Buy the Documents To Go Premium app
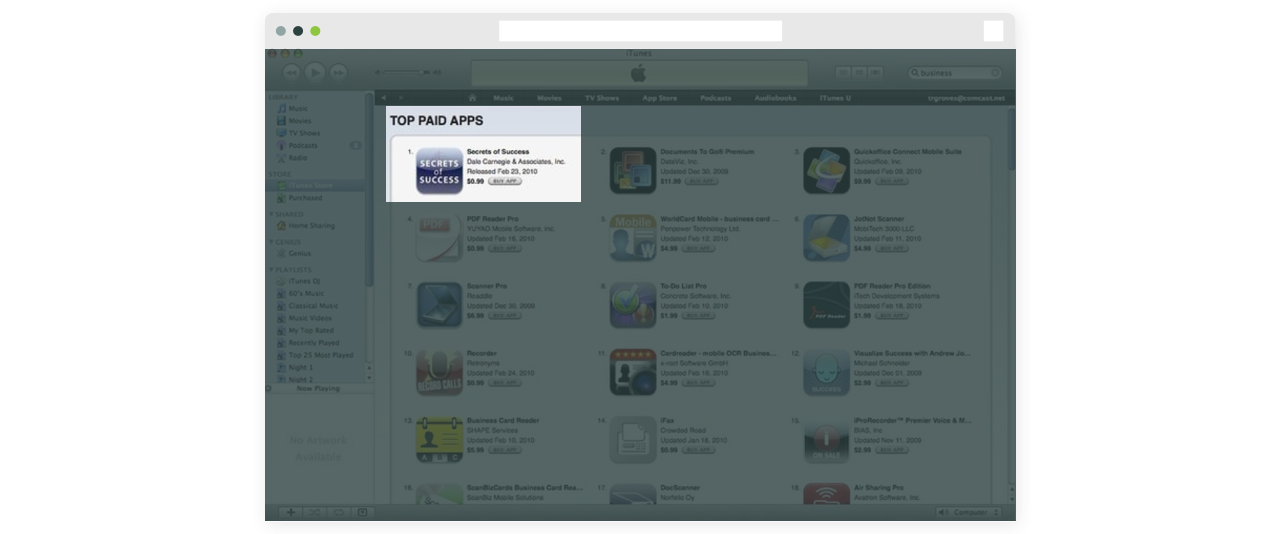Viewport: 1280px width, 534px height. tap(702, 181)
